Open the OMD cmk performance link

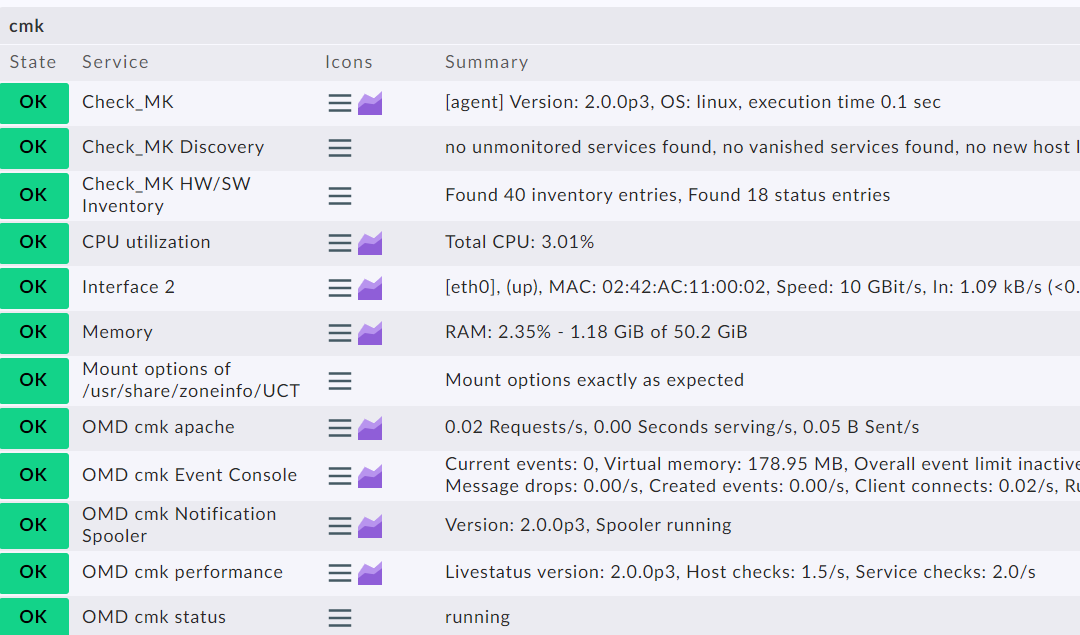click(x=183, y=572)
